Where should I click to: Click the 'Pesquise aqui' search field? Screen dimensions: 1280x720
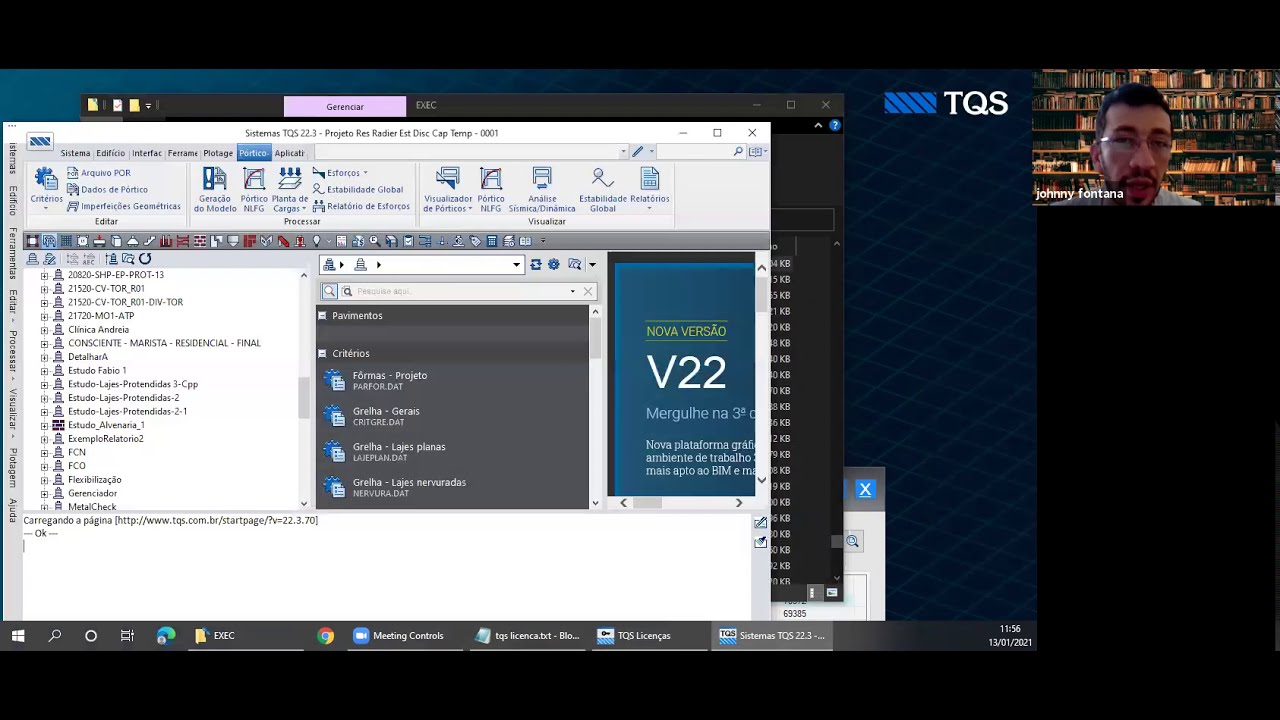point(460,291)
